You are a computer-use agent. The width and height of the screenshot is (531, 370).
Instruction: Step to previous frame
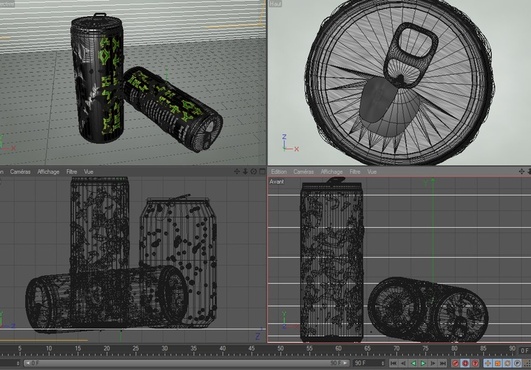click(x=403, y=363)
